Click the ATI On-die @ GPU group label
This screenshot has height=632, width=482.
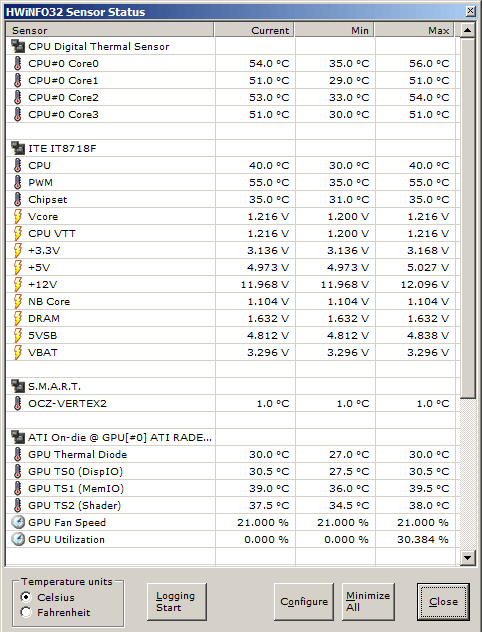pyautogui.click(x=120, y=437)
